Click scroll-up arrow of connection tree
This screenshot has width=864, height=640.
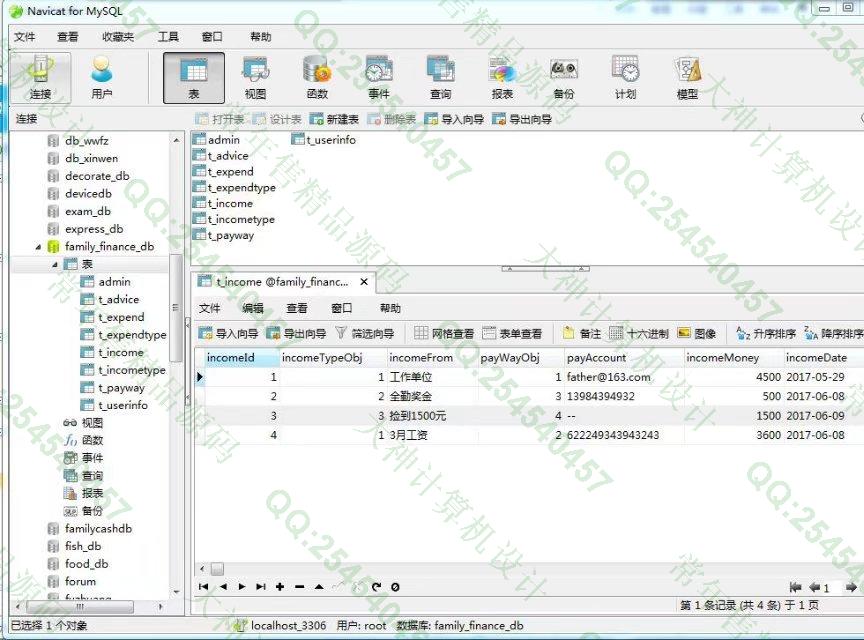176,141
